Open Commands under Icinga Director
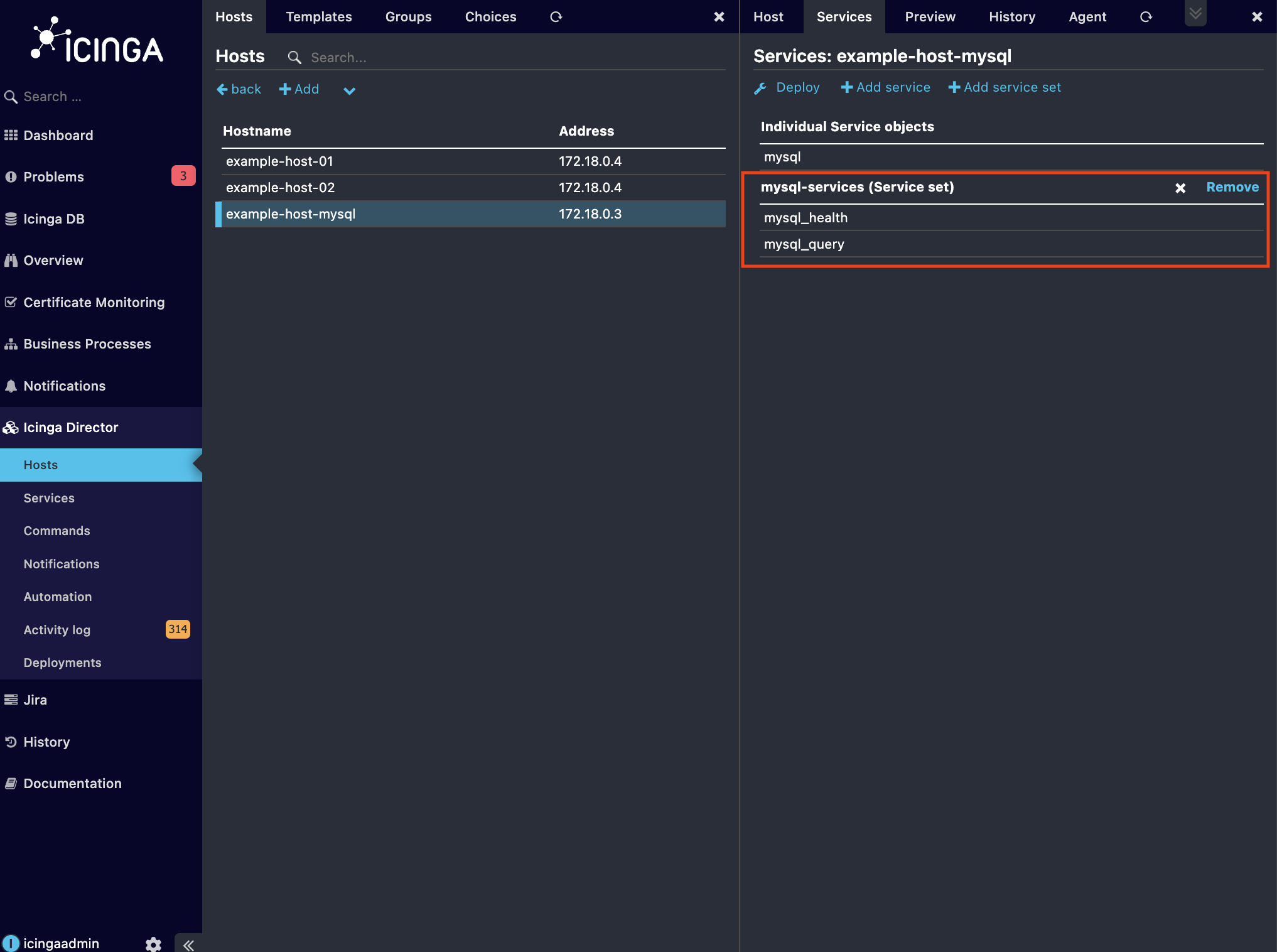Image resolution: width=1277 pixels, height=952 pixels. (57, 531)
